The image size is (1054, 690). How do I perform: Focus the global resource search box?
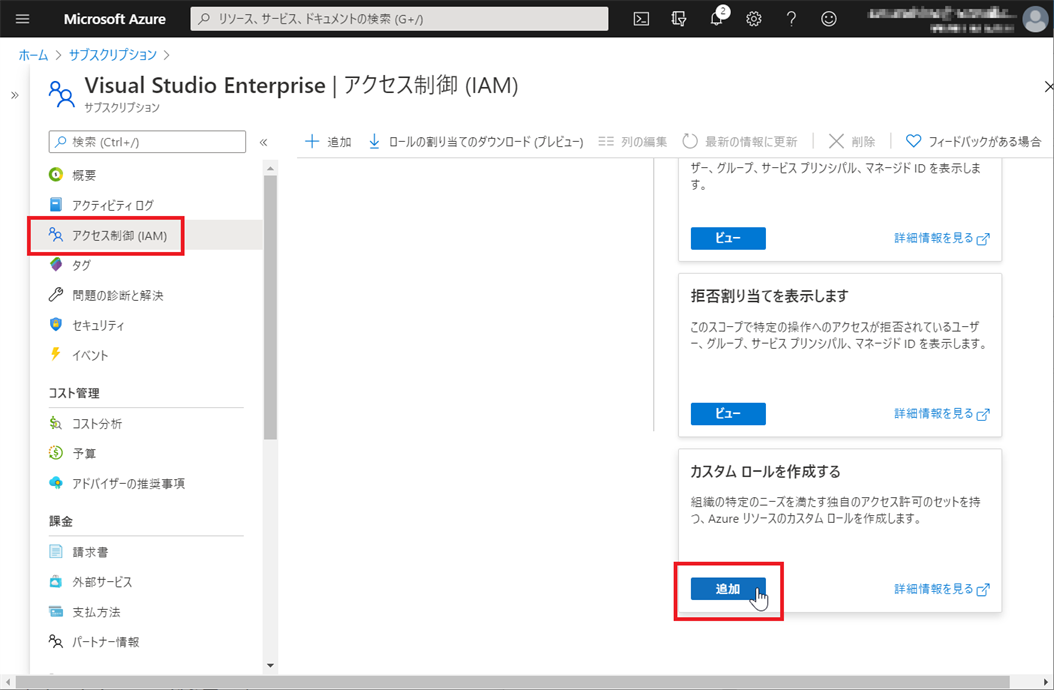click(399, 19)
